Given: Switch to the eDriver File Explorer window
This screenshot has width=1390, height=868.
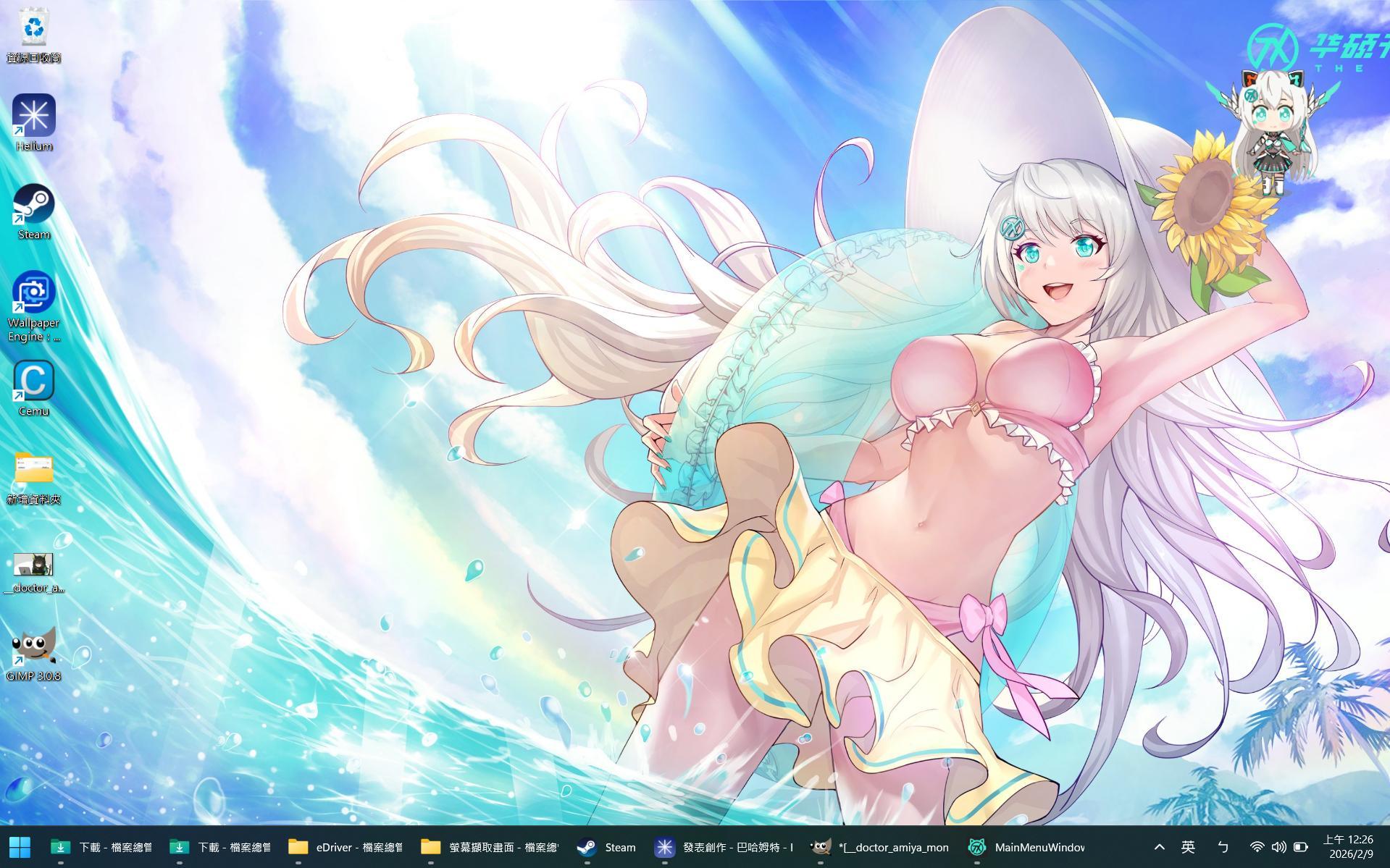Looking at the screenshot, I should point(346,847).
